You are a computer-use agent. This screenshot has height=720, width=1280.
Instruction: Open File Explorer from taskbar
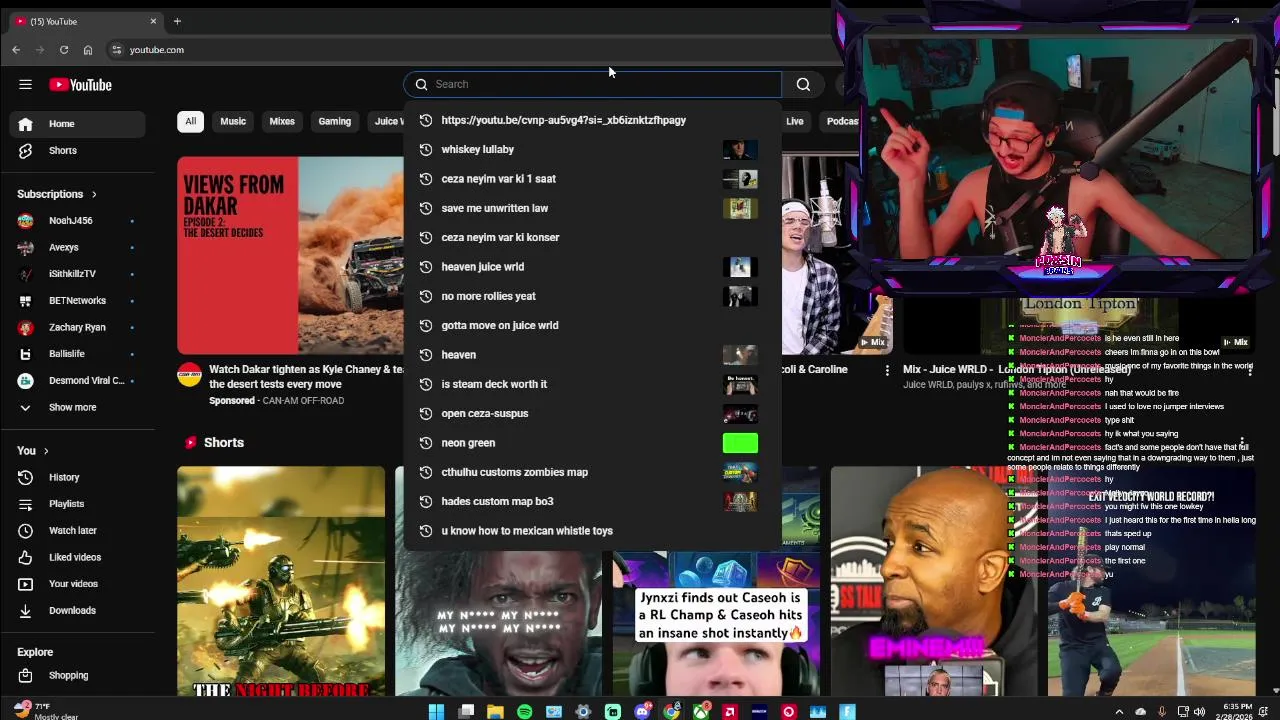click(x=495, y=712)
